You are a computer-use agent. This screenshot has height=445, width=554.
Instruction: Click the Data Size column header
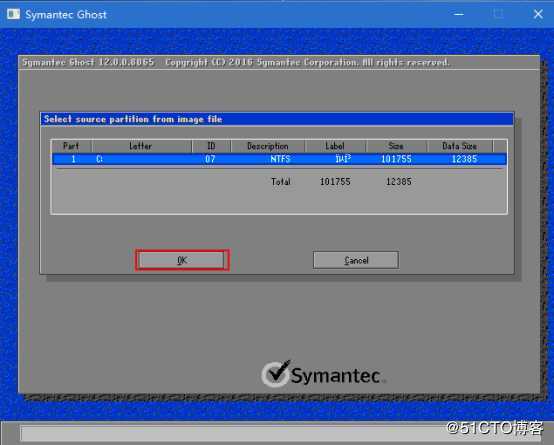(x=459, y=146)
